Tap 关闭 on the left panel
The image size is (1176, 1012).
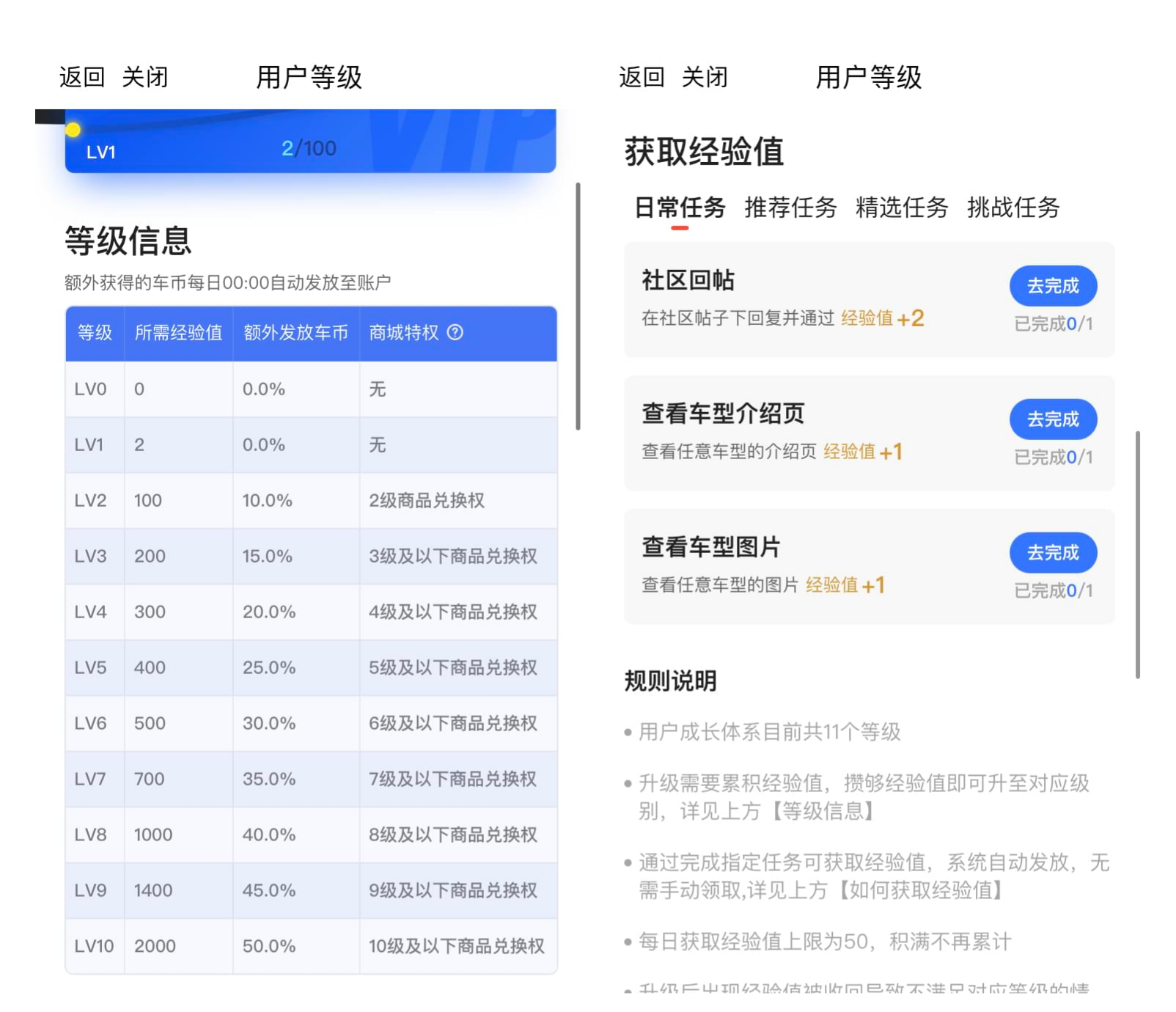[x=146, y=76]
